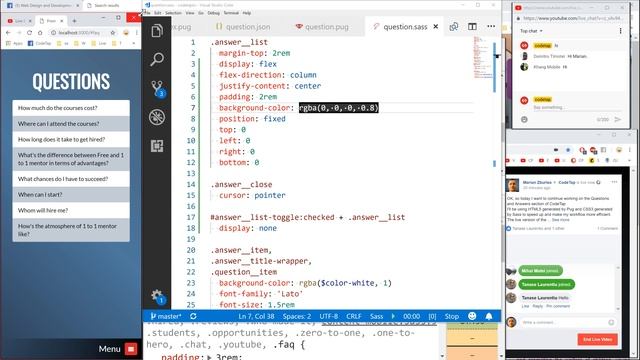Open the Apps bookmarks shortcut
This screenshot has width=640, height=360.
(14, 43)
